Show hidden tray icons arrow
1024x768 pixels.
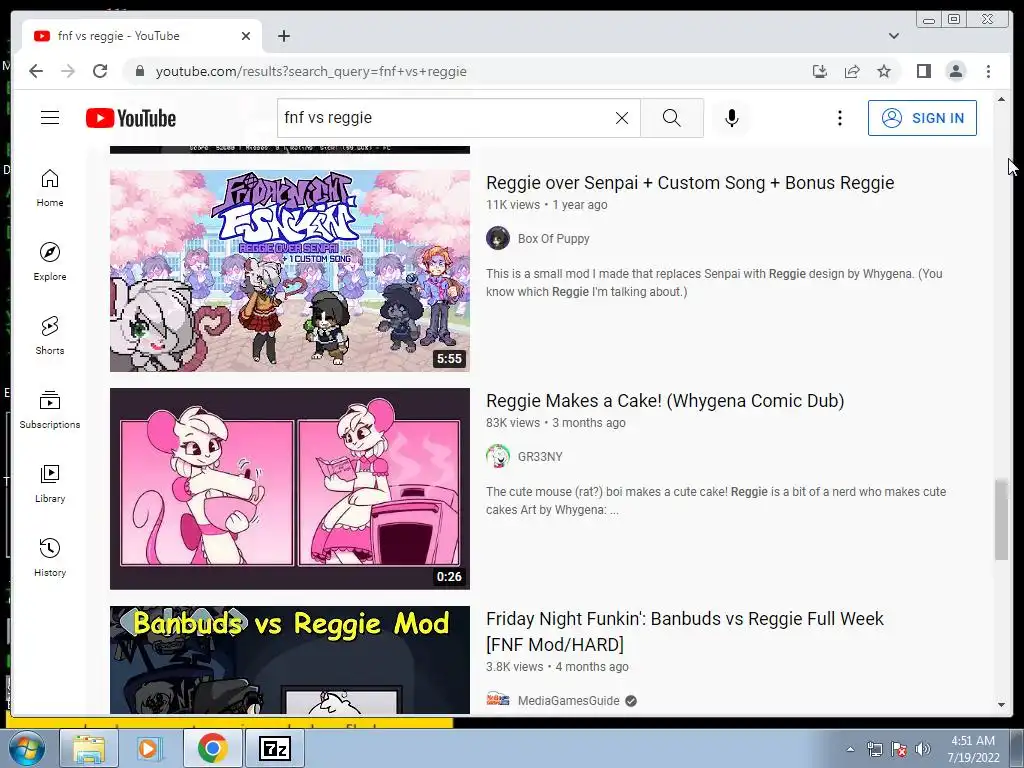coord(850,749)
